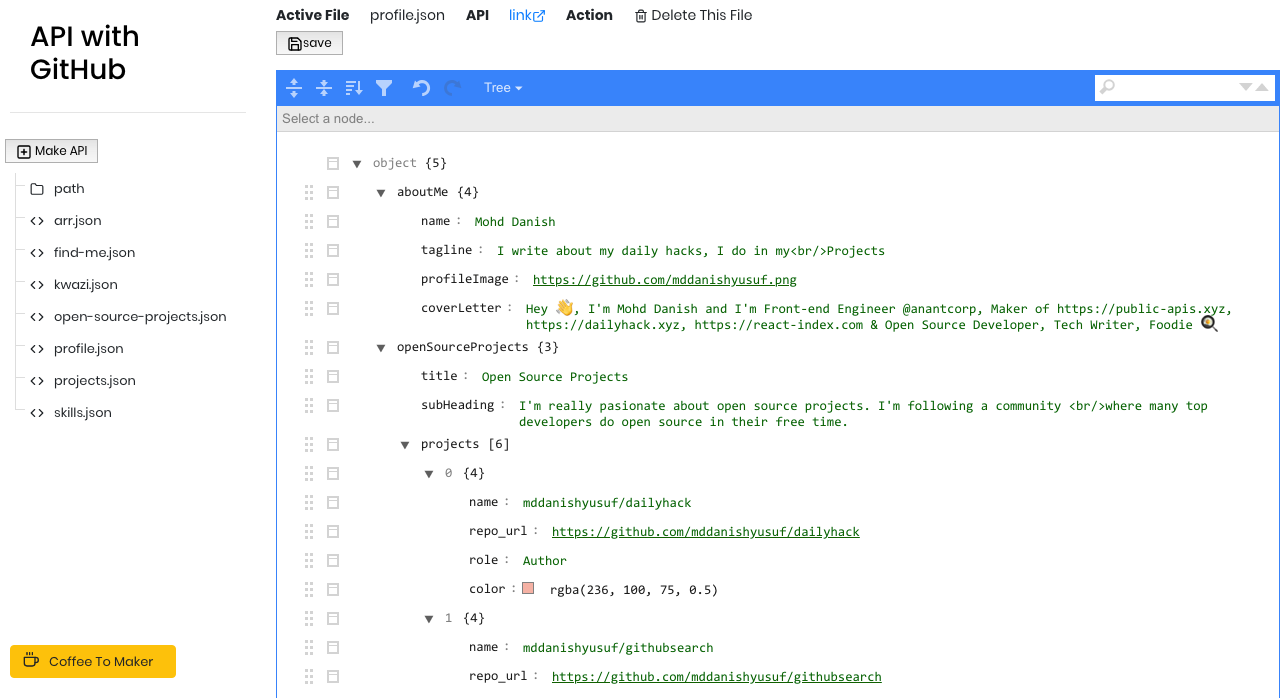Open kwazi.json in the file list

click(86, 284)
